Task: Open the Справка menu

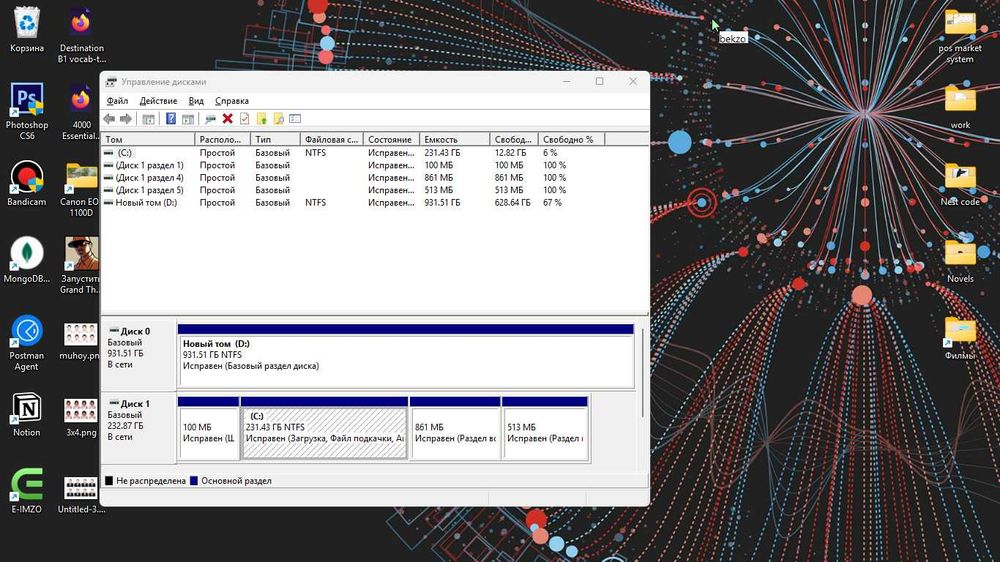Action: pyautogui.click(x=232, y=101)
